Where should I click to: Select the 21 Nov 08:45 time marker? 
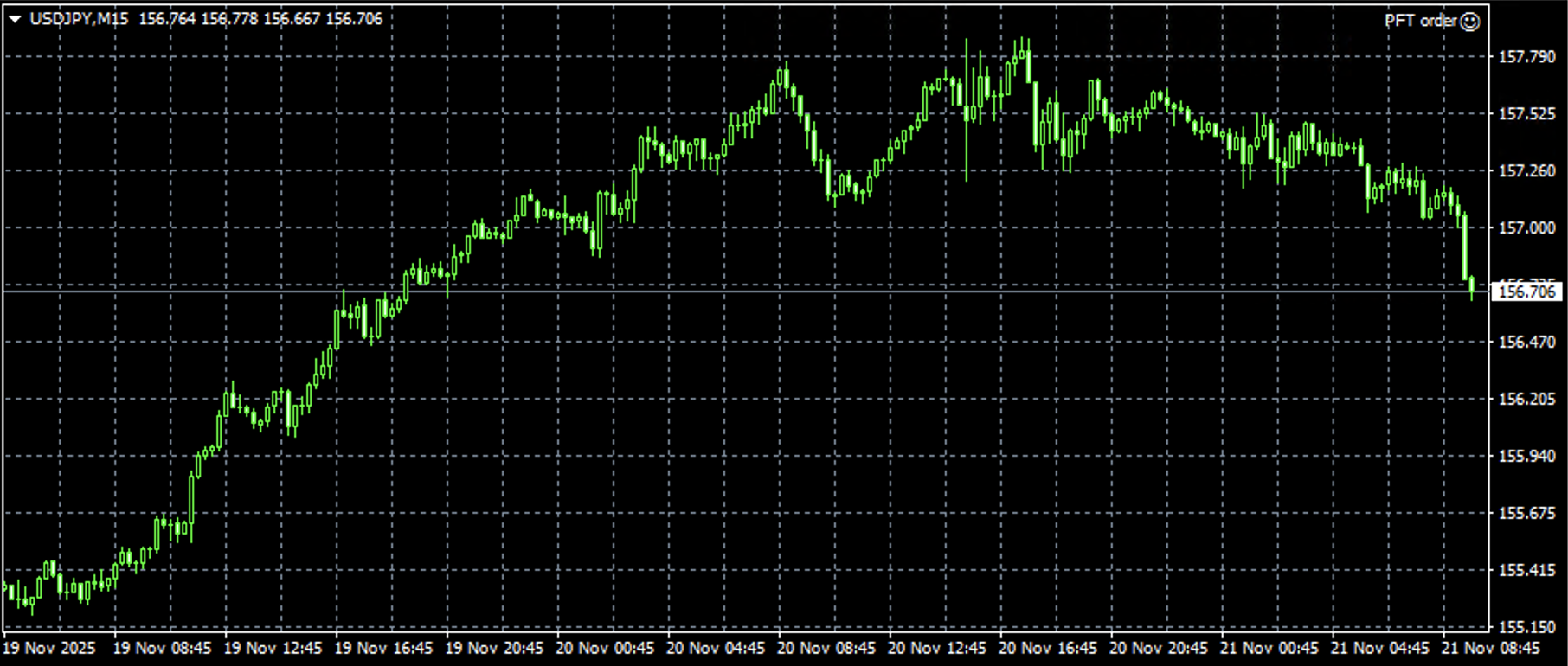[1490, 648]
